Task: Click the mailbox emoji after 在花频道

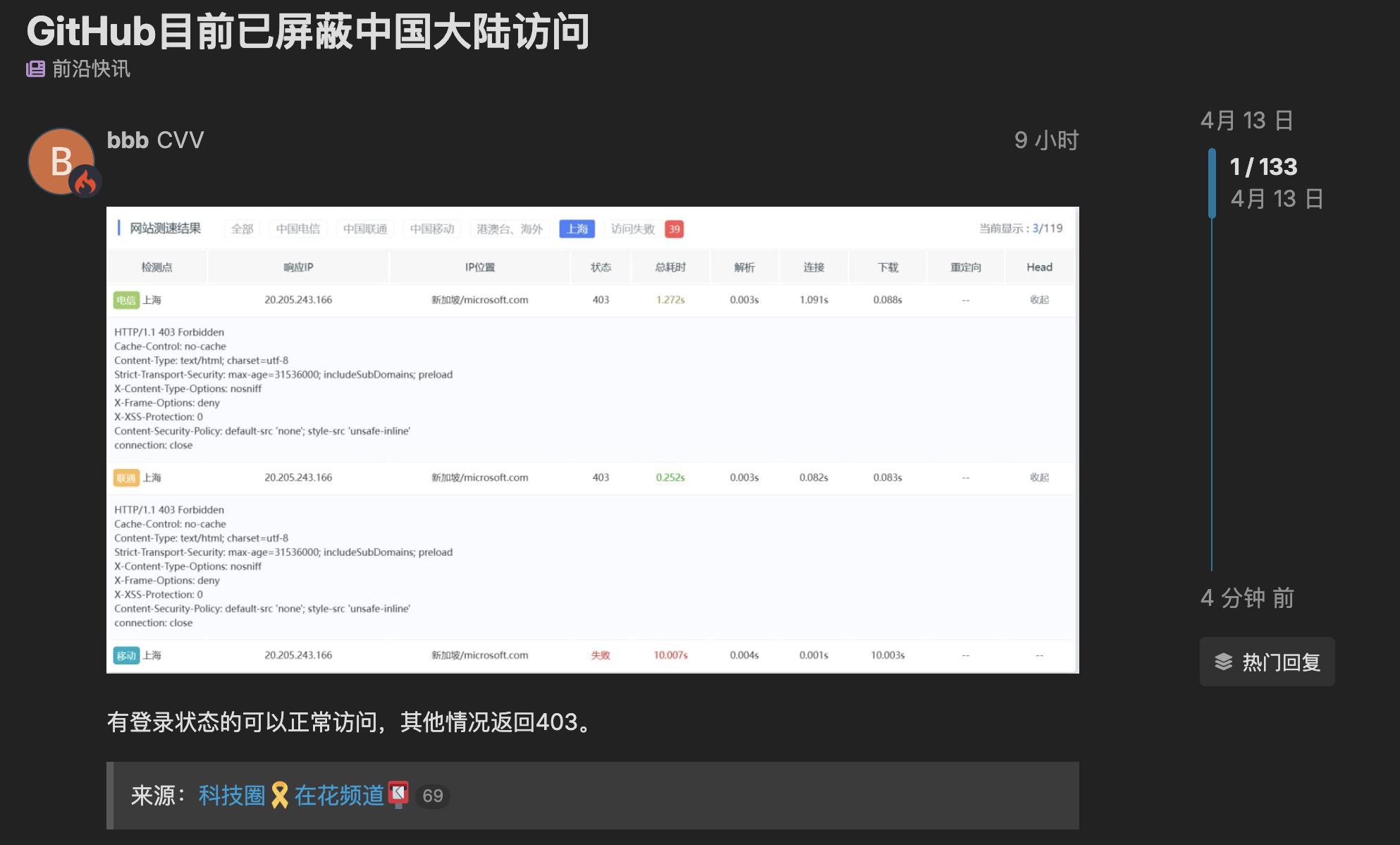Action: 398,794
